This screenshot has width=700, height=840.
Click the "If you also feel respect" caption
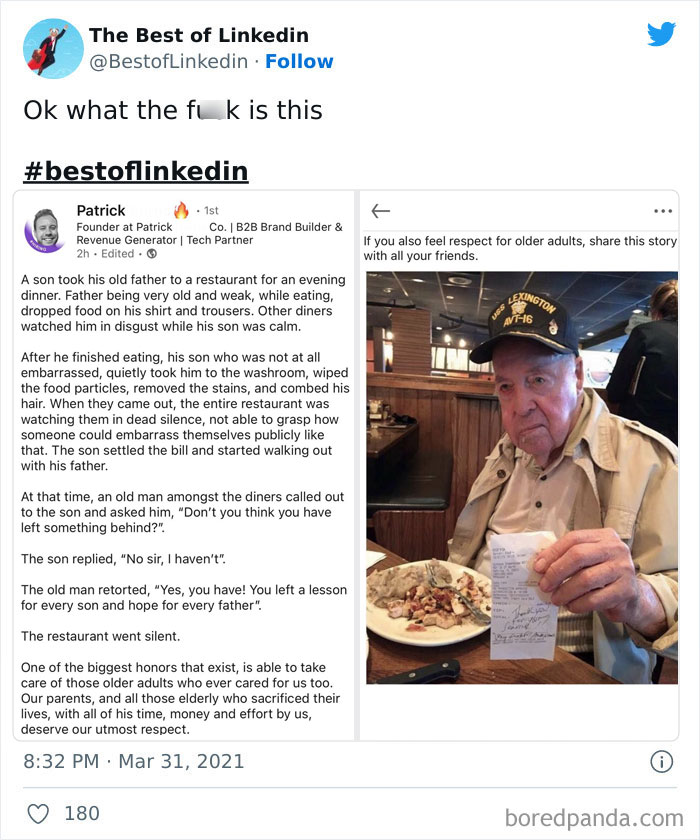tap(505, 248)
